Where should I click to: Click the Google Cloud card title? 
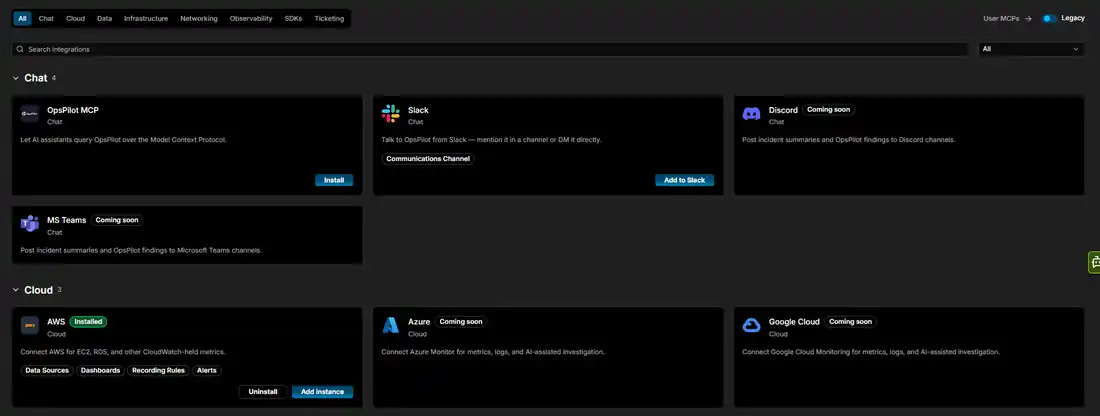coord(794,322)
